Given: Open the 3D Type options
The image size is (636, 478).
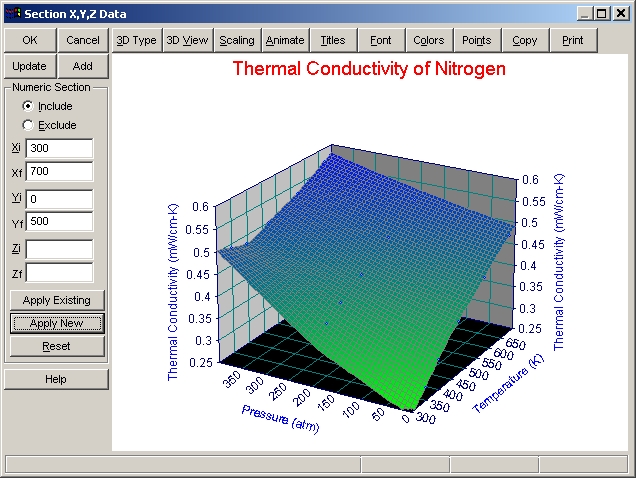Looking at the screenshot, I should (x=136, y=40).
